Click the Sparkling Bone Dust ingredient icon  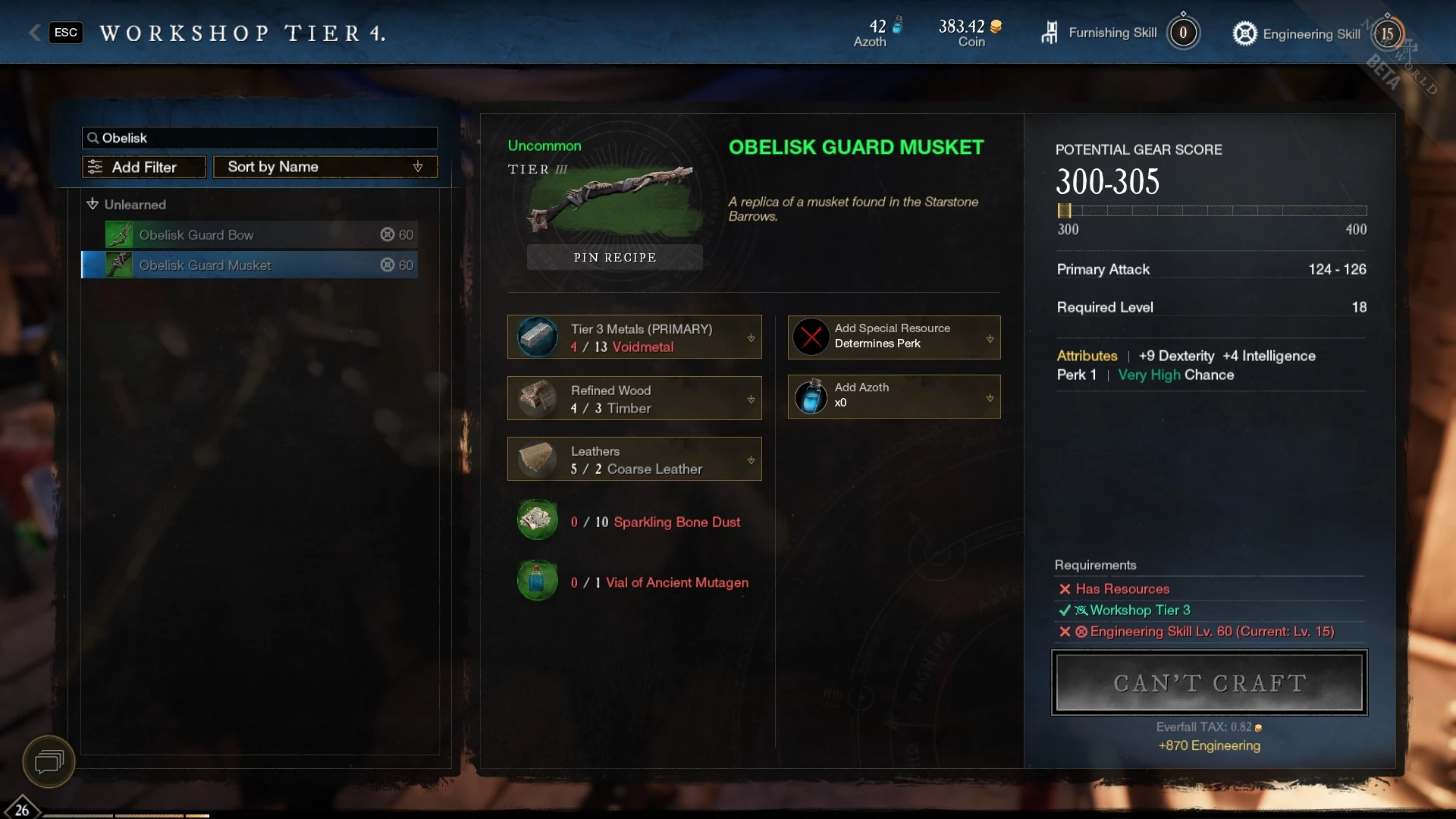[x=537, y=519]
